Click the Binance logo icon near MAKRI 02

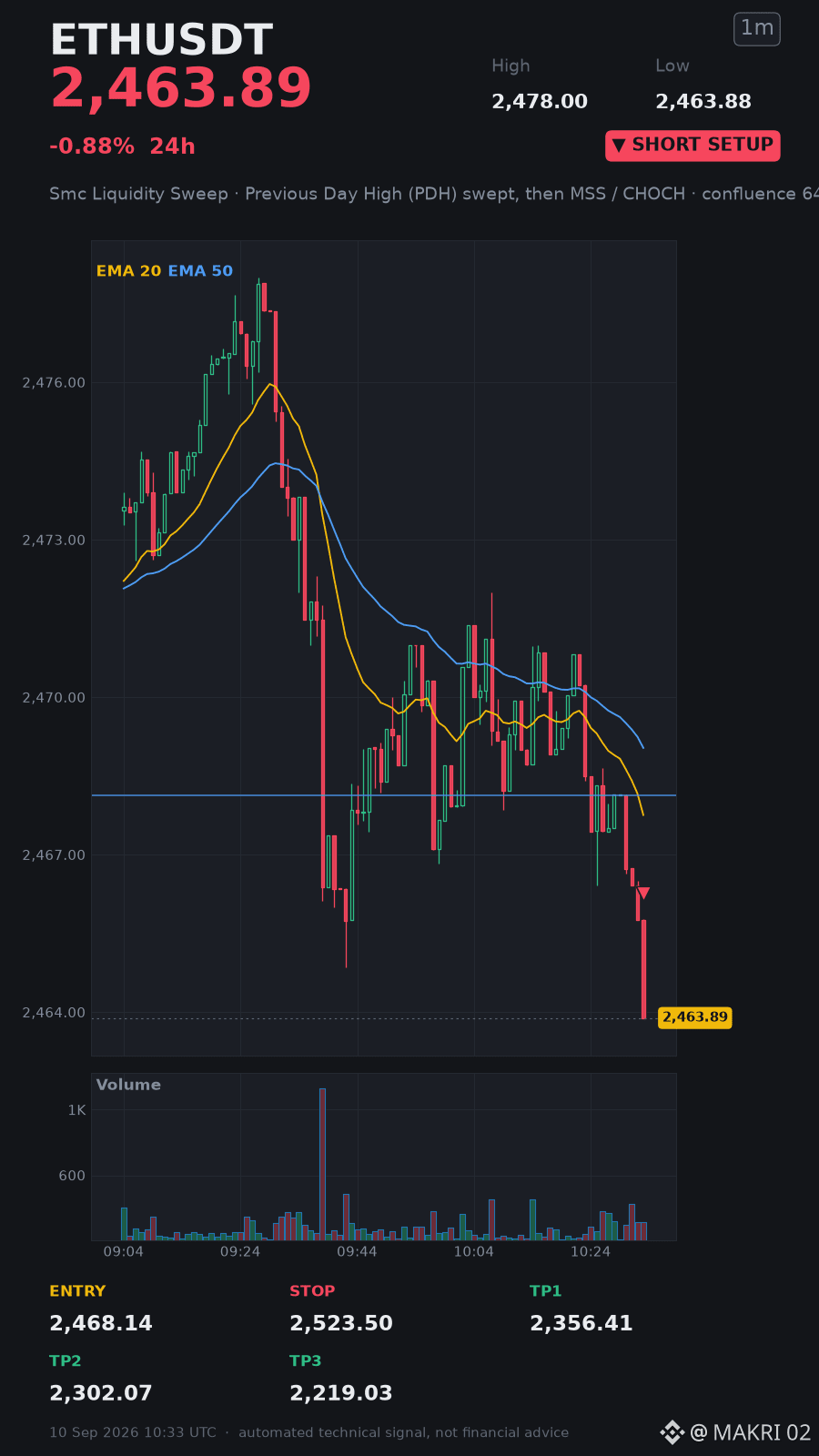[672, 1432]
